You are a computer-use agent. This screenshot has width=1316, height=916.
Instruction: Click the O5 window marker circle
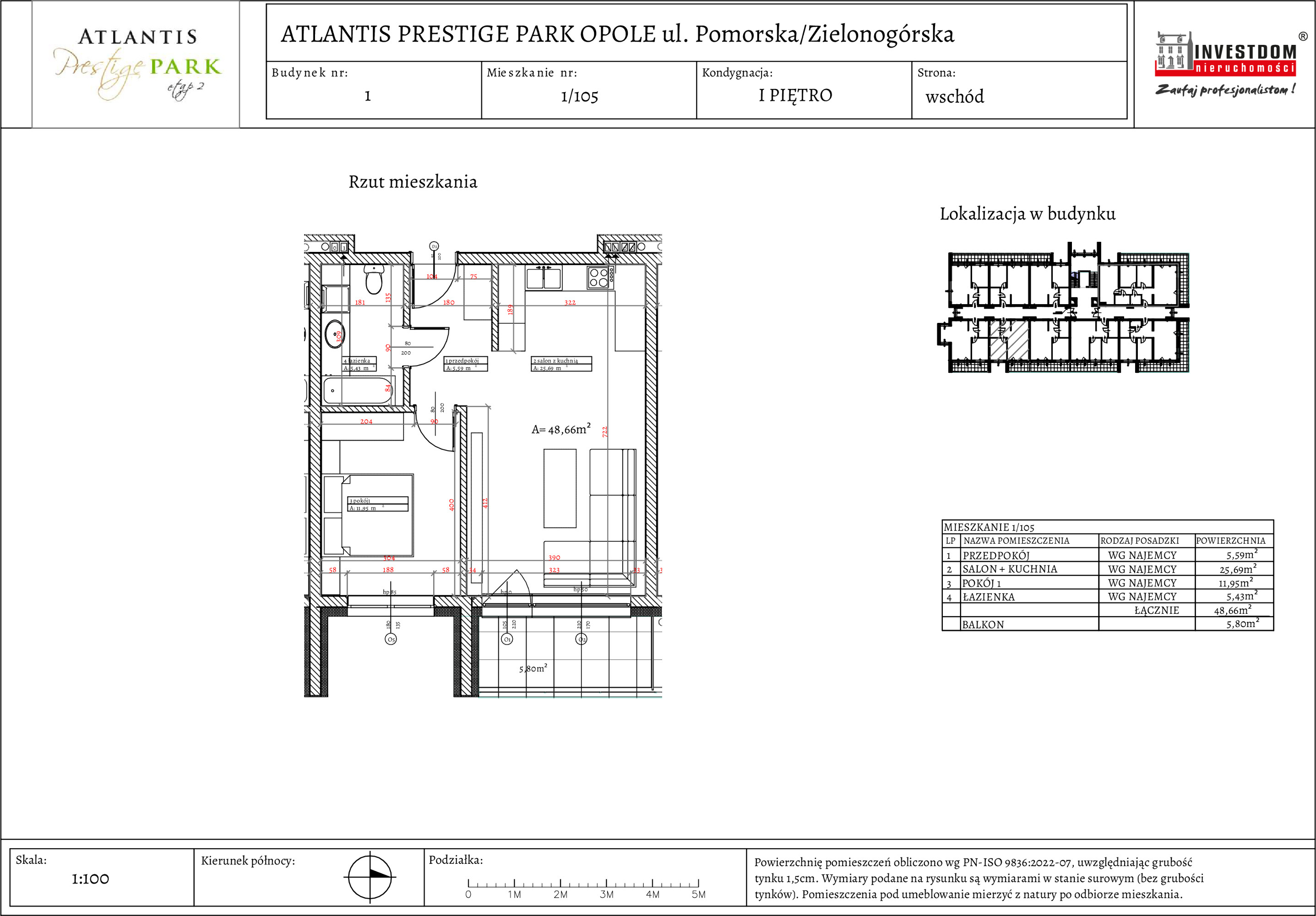(x=391, y=639)
